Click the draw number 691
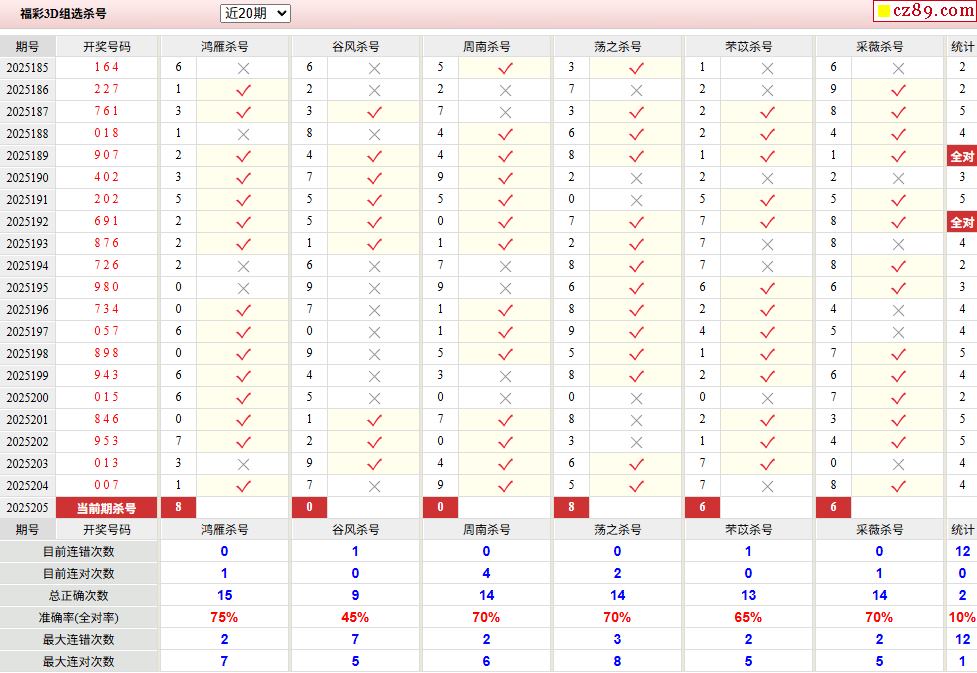The height and width of the screenshot is (673, 977). [107, 221]
